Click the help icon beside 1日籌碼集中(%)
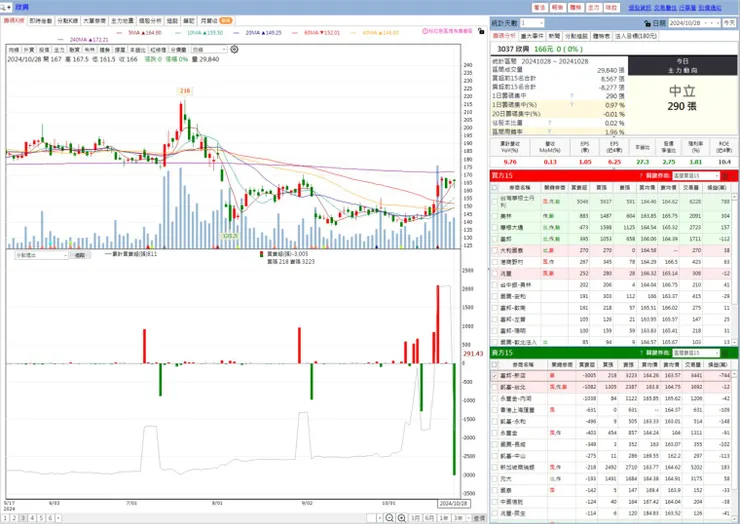740x524 pixels. pos(572,105)
